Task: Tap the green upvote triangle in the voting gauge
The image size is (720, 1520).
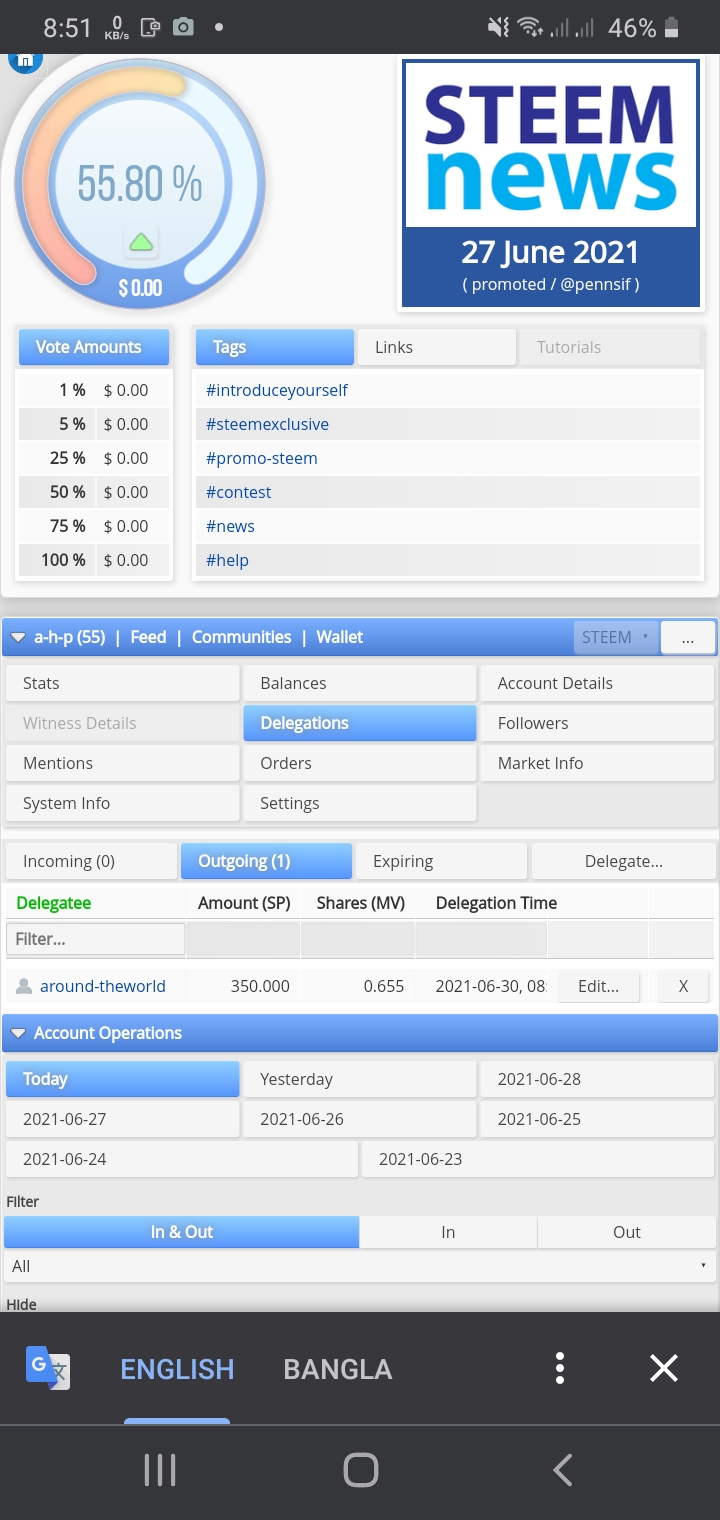Action: point(141,242)
